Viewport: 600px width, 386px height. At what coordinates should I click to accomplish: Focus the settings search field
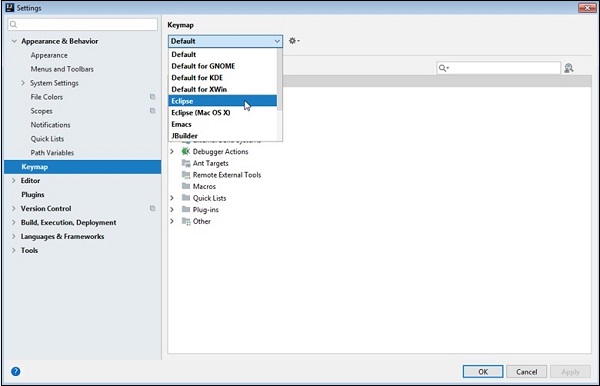pos(82,24)
